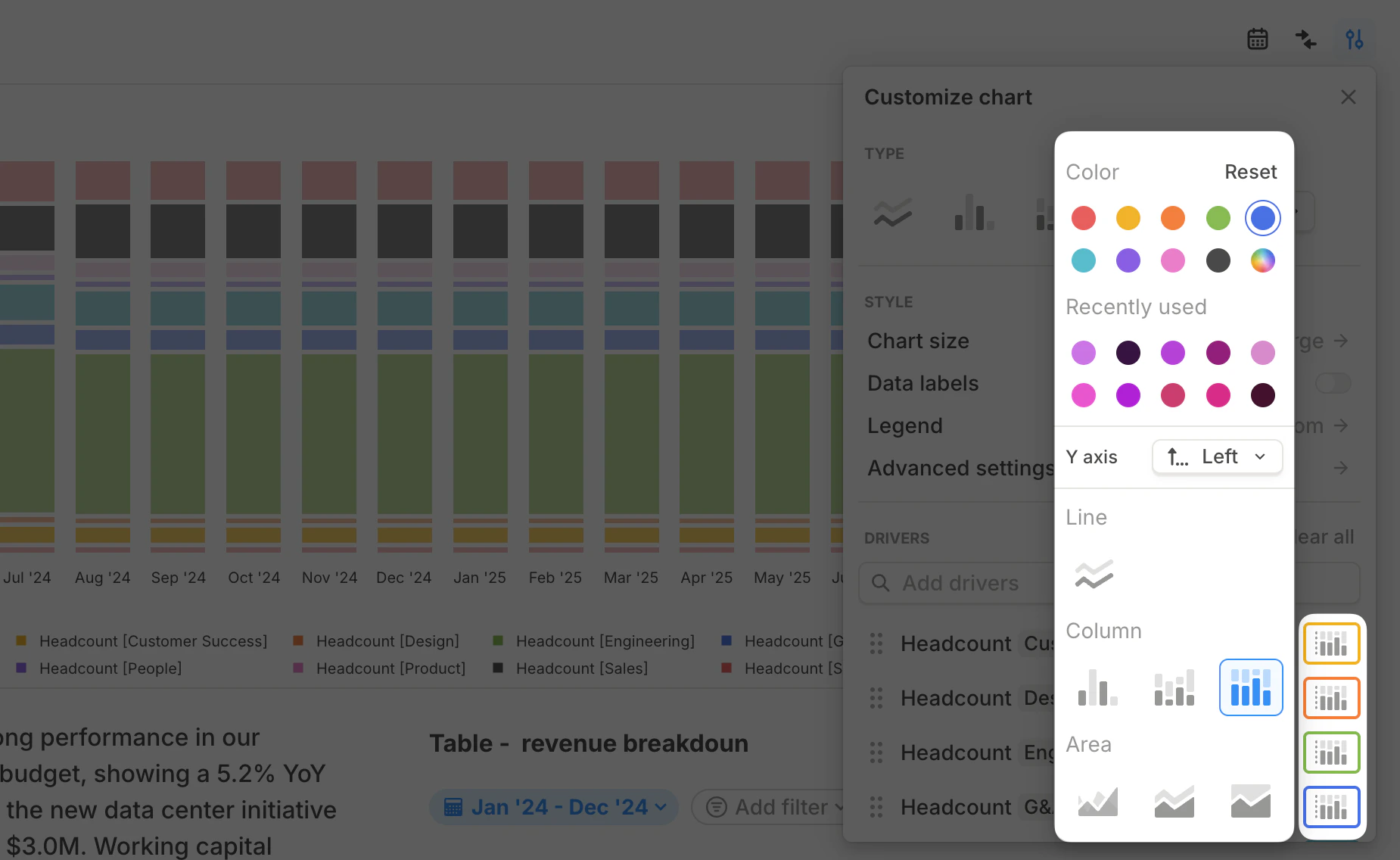Choose the clustered column style icon
This screenshot has width=1400, height=860.
pos(1098,687)
